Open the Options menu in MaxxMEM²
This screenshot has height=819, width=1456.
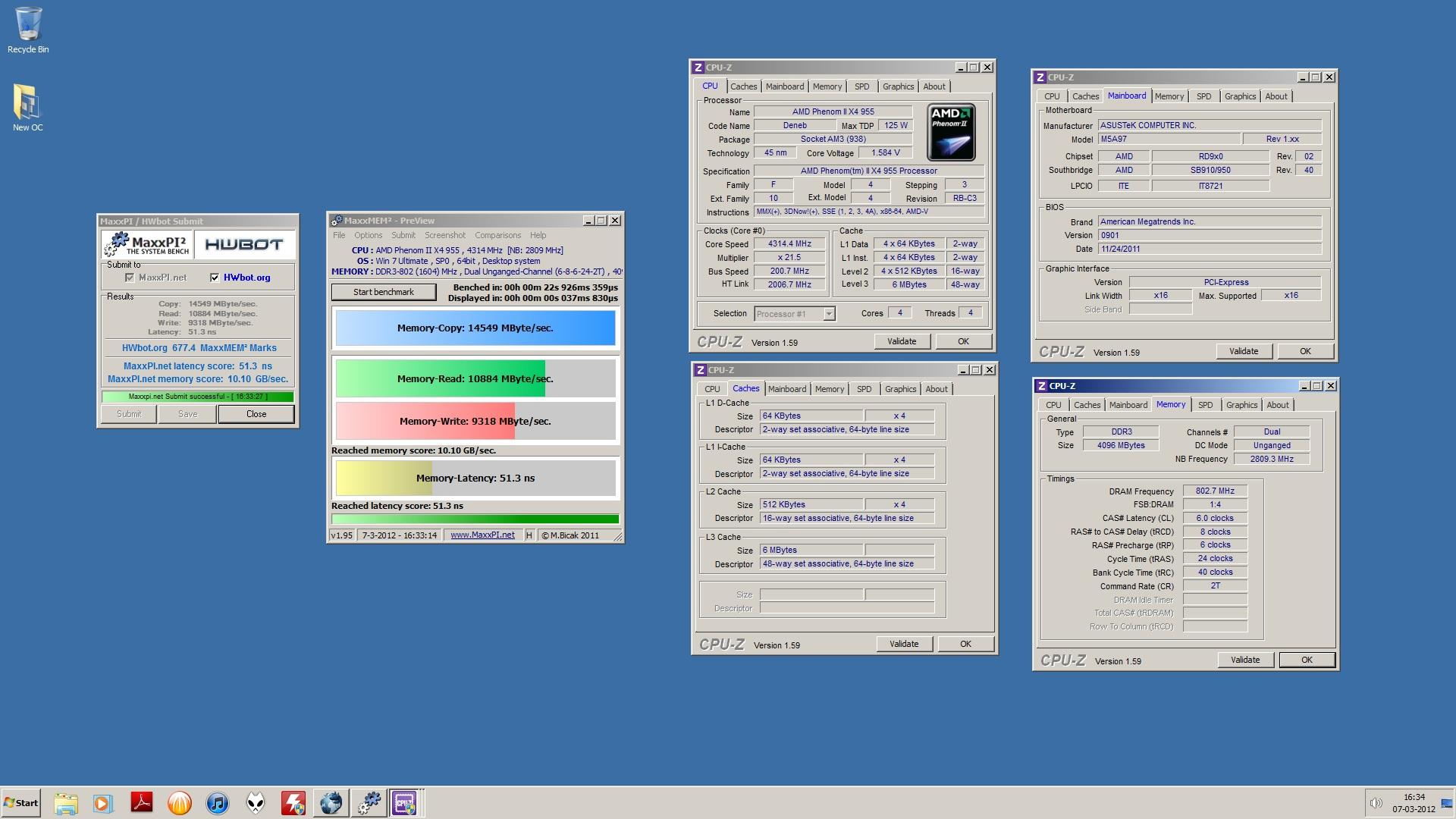coord(368,235)
